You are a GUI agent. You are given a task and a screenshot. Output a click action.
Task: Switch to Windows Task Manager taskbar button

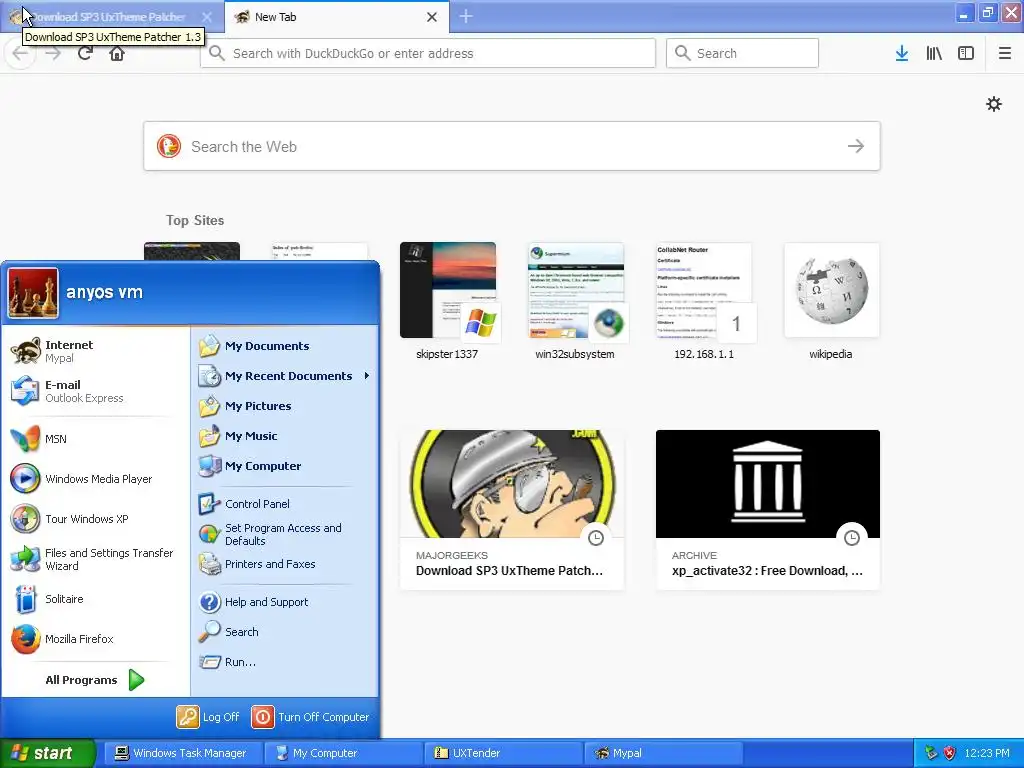pyautogui.click(x=183, y=754)
